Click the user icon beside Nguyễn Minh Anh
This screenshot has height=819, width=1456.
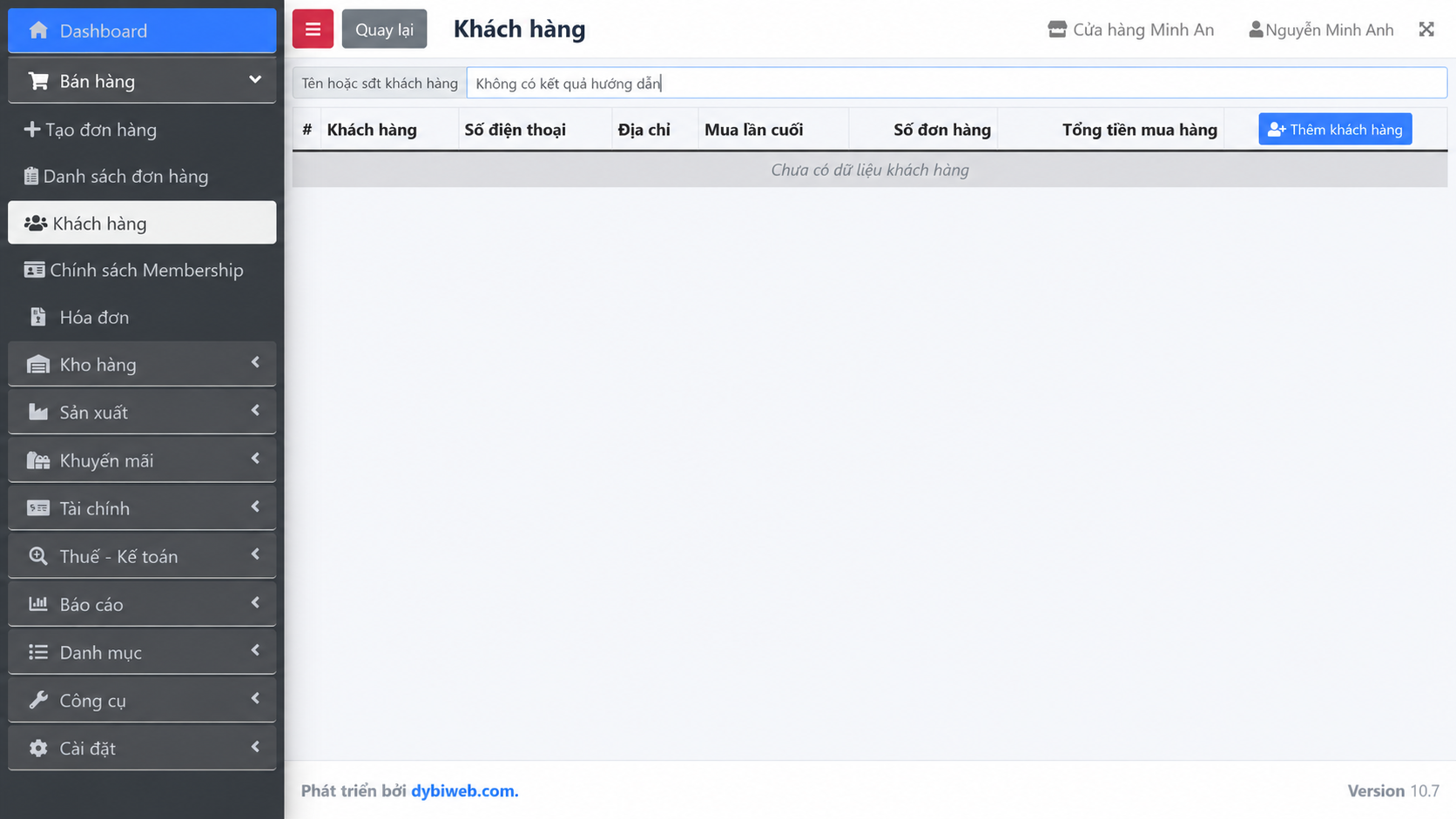(1256, 30)
